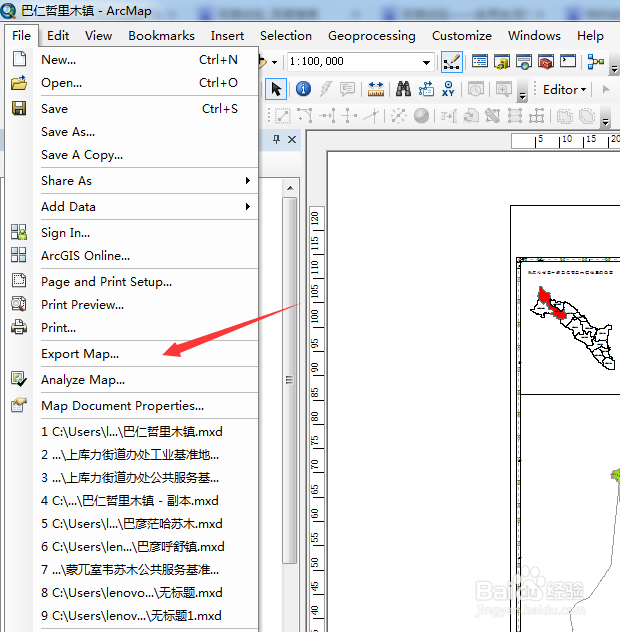Open the View menu
Screen dimensions: 620x632
point(98,36)
